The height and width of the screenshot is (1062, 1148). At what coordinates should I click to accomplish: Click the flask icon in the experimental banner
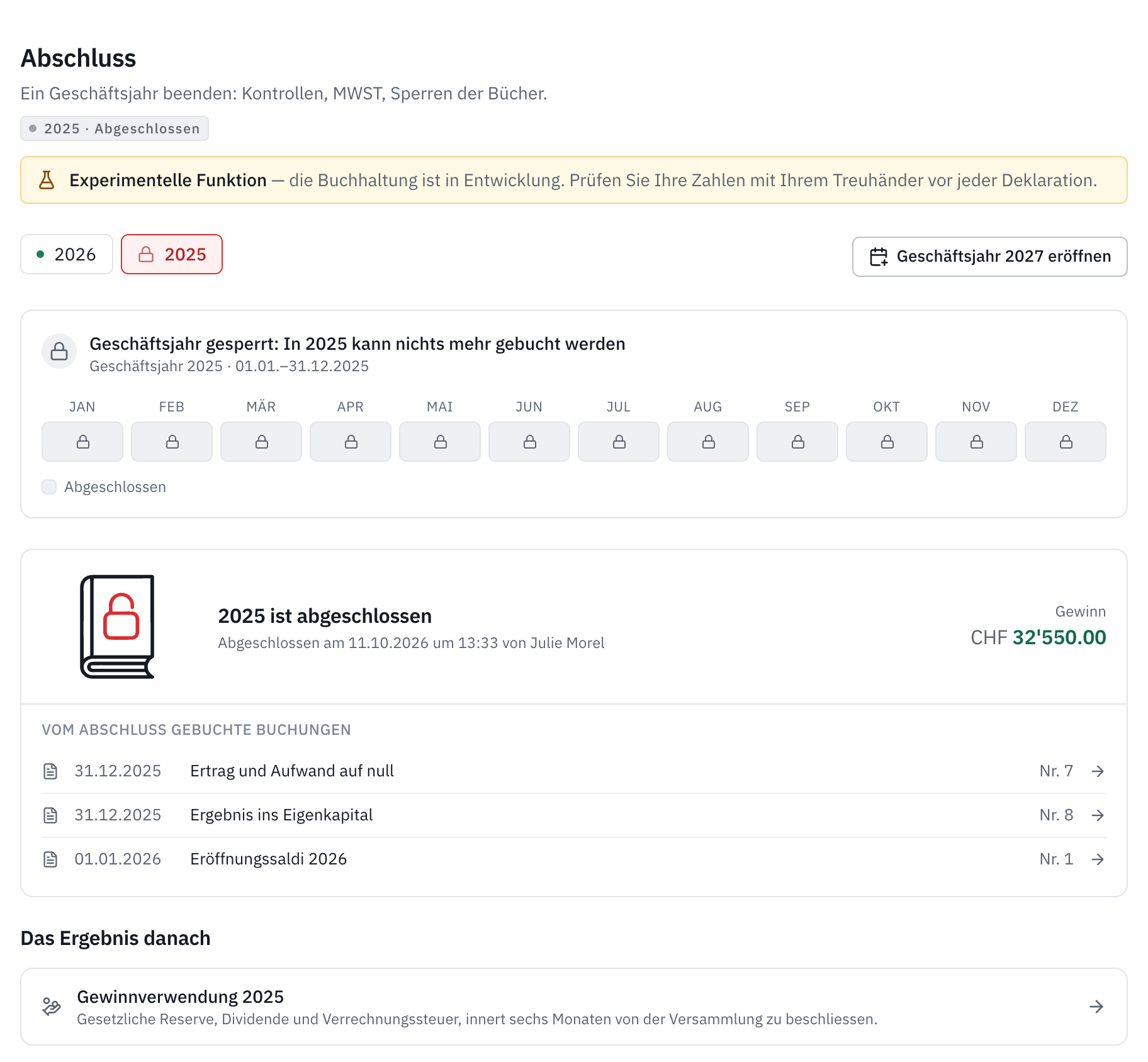[x=47, y=180]
